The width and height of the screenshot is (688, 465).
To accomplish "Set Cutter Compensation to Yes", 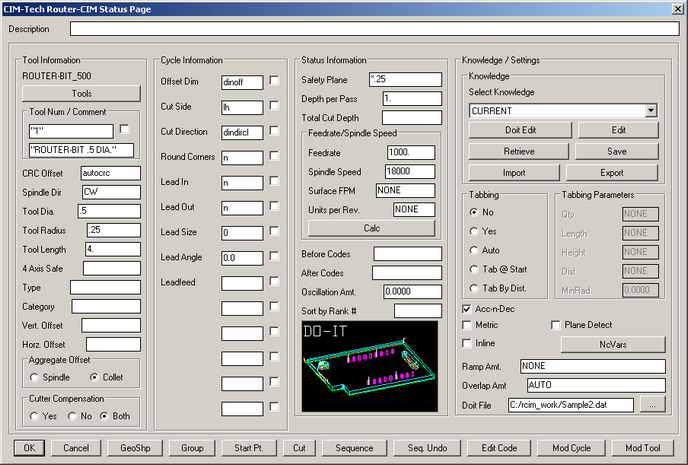I will 34,416.
